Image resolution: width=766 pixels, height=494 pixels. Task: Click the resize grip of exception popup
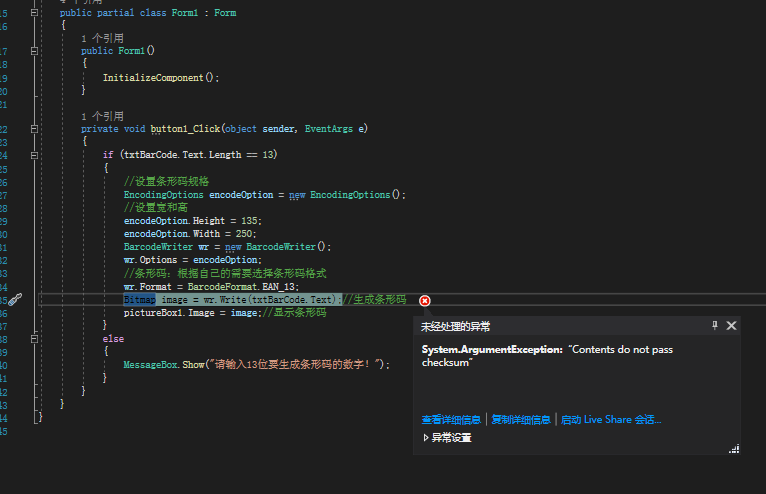click(x=734, y=449)
